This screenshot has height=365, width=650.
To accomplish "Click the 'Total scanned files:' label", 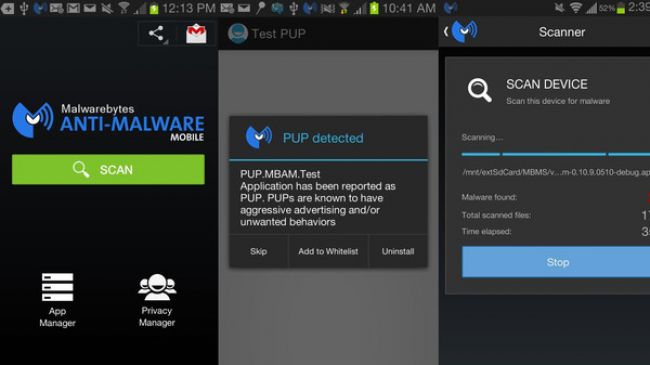I will [x=496, y=215].
